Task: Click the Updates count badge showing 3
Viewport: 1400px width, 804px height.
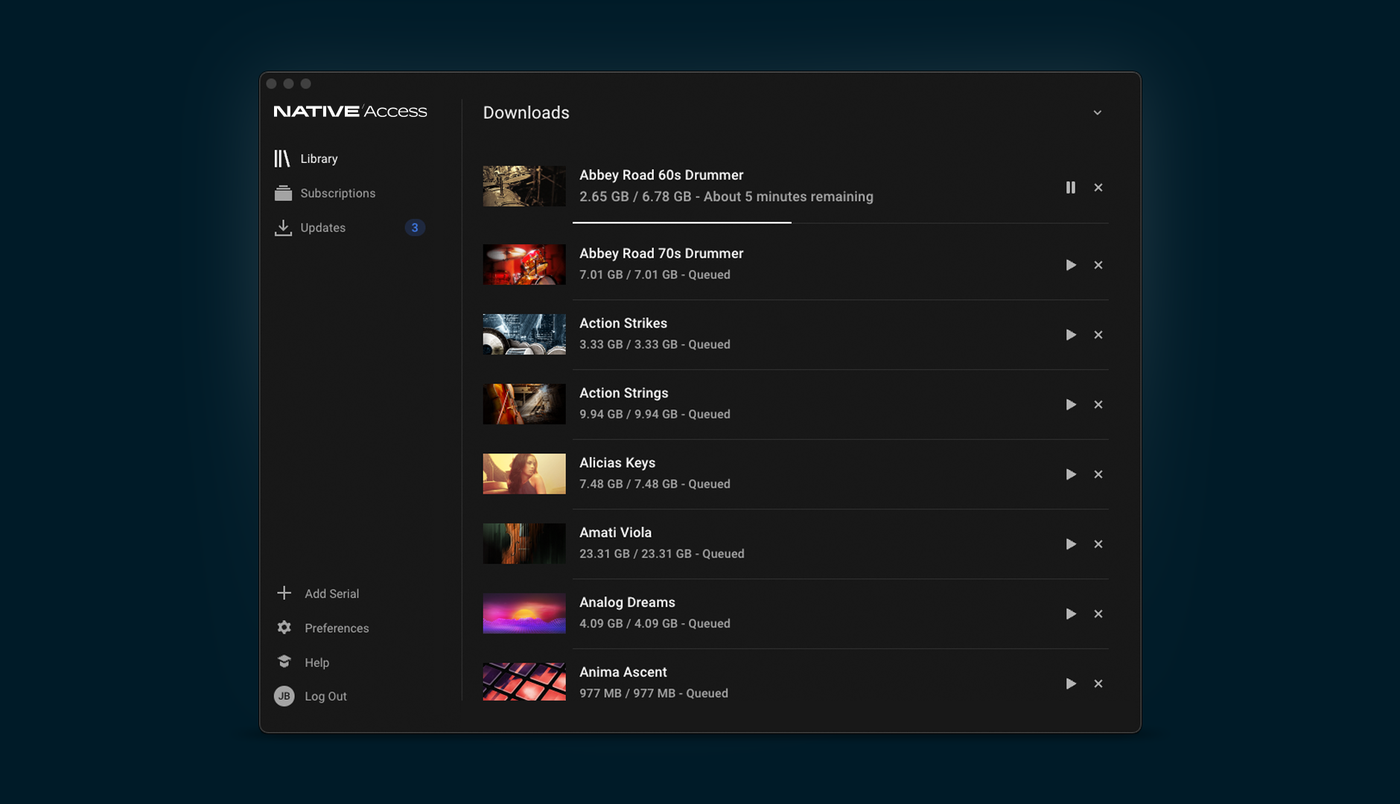Action: point(415,228)
